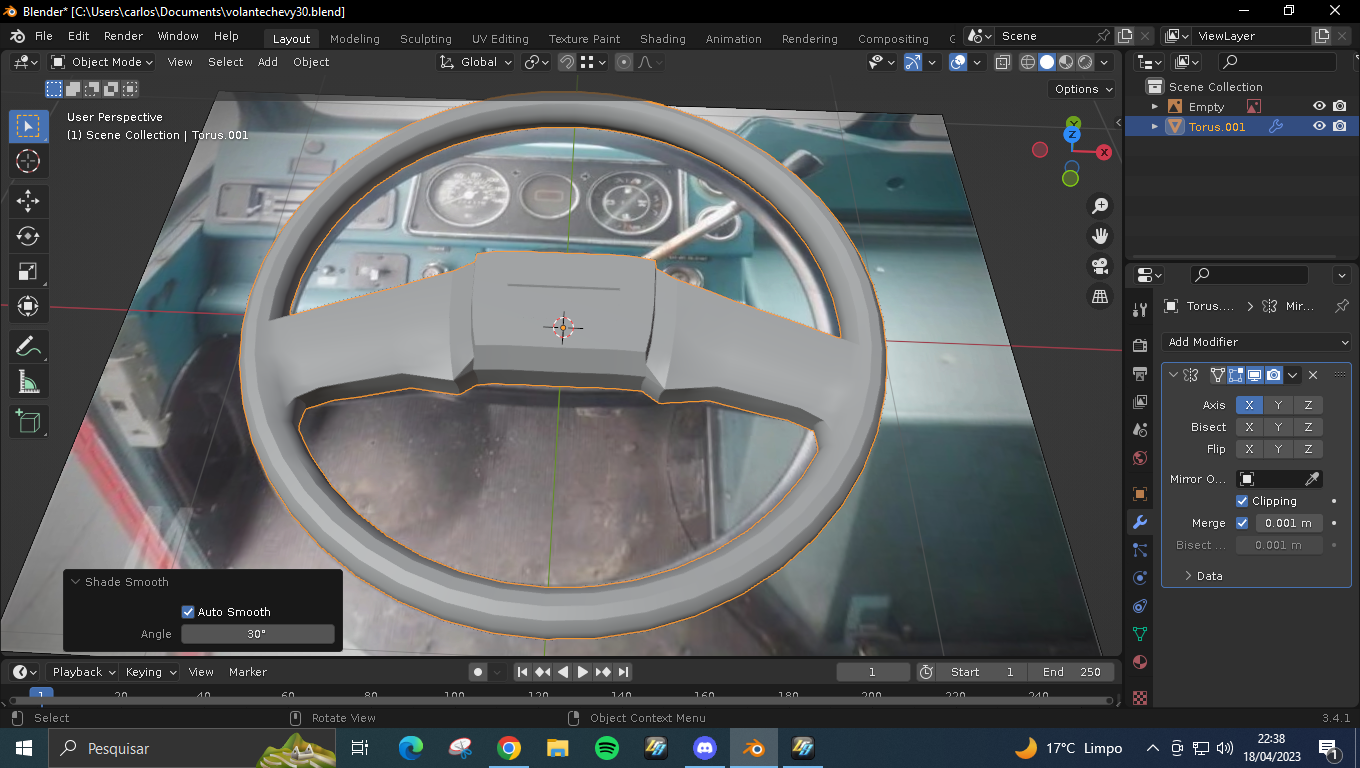Viewport: 1360px width, 768px height.
Task: Open the Add Modifier dropdown
Action: coord(1258,342)
